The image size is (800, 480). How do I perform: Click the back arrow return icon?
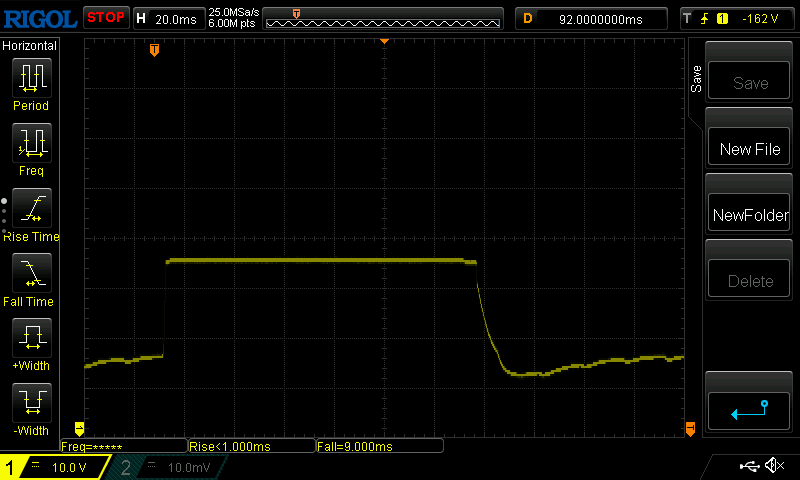coord(749,408)
